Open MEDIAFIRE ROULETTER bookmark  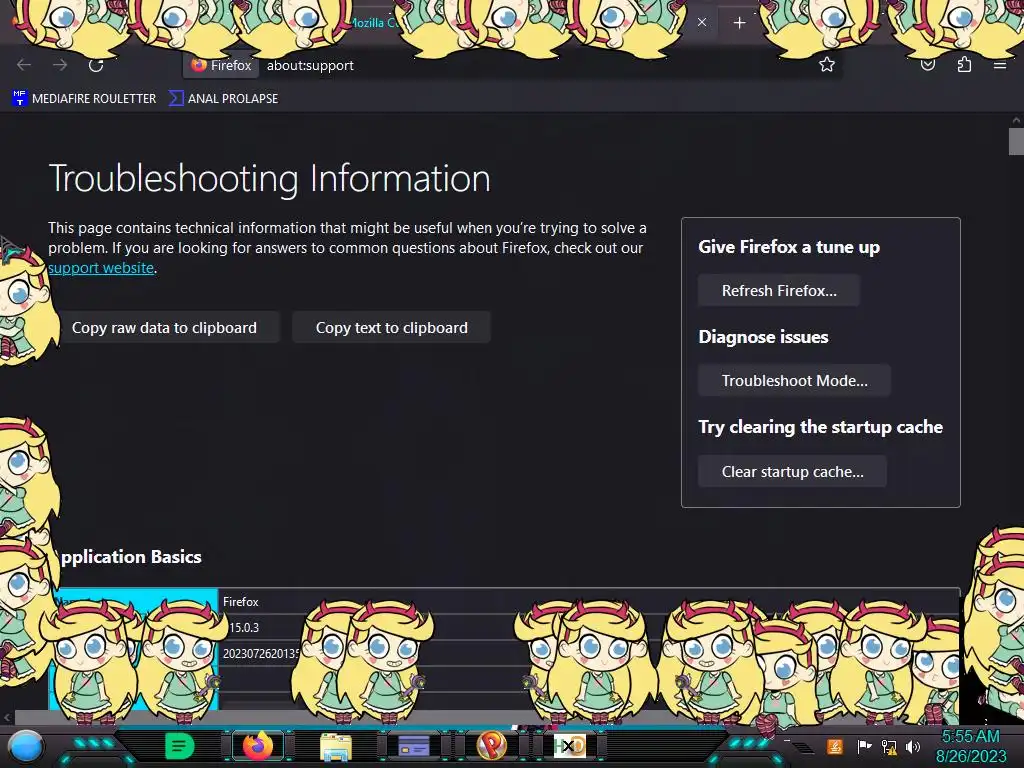click(84, 99)
